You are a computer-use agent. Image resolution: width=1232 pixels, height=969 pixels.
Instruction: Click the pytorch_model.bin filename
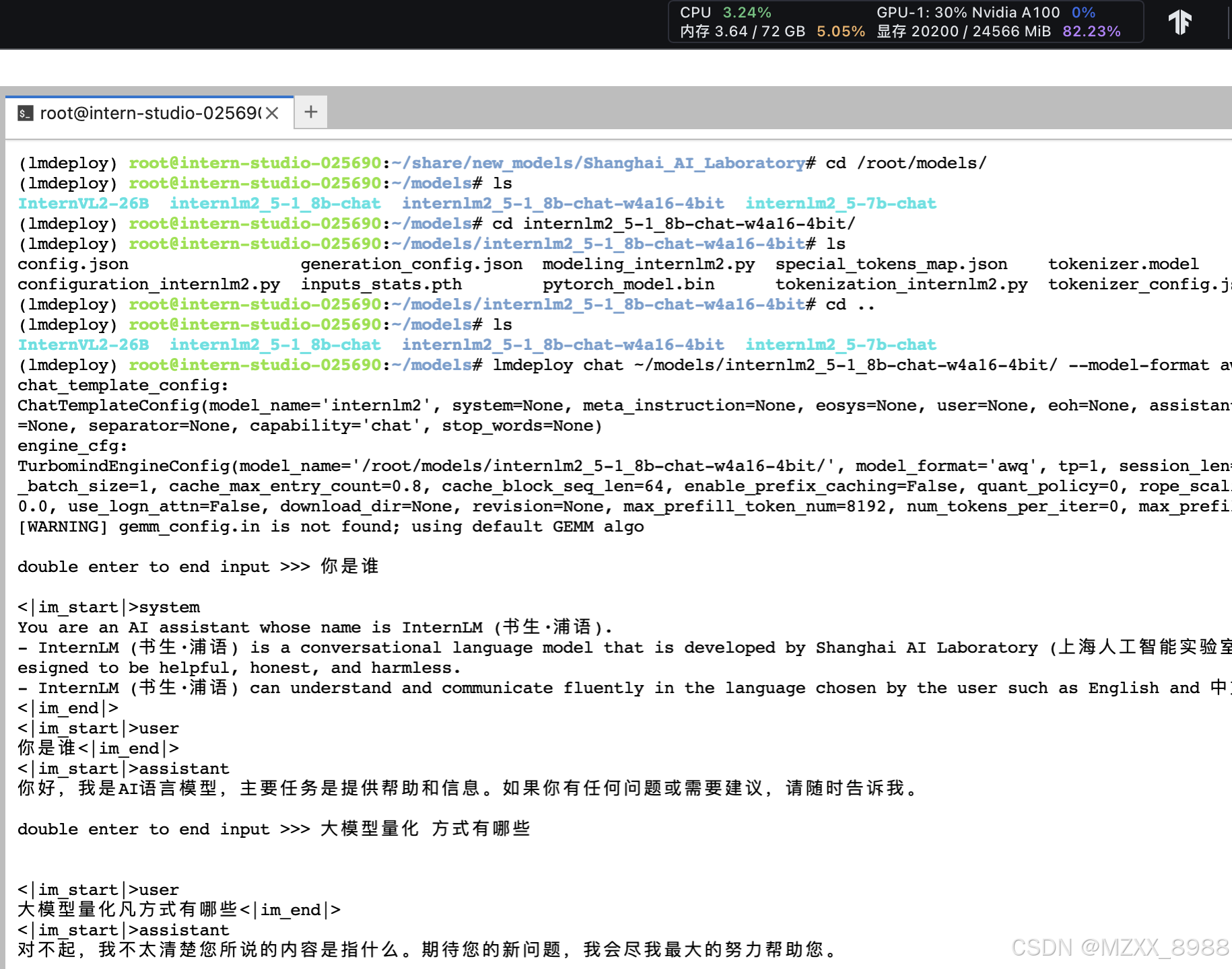coord(627,284)
